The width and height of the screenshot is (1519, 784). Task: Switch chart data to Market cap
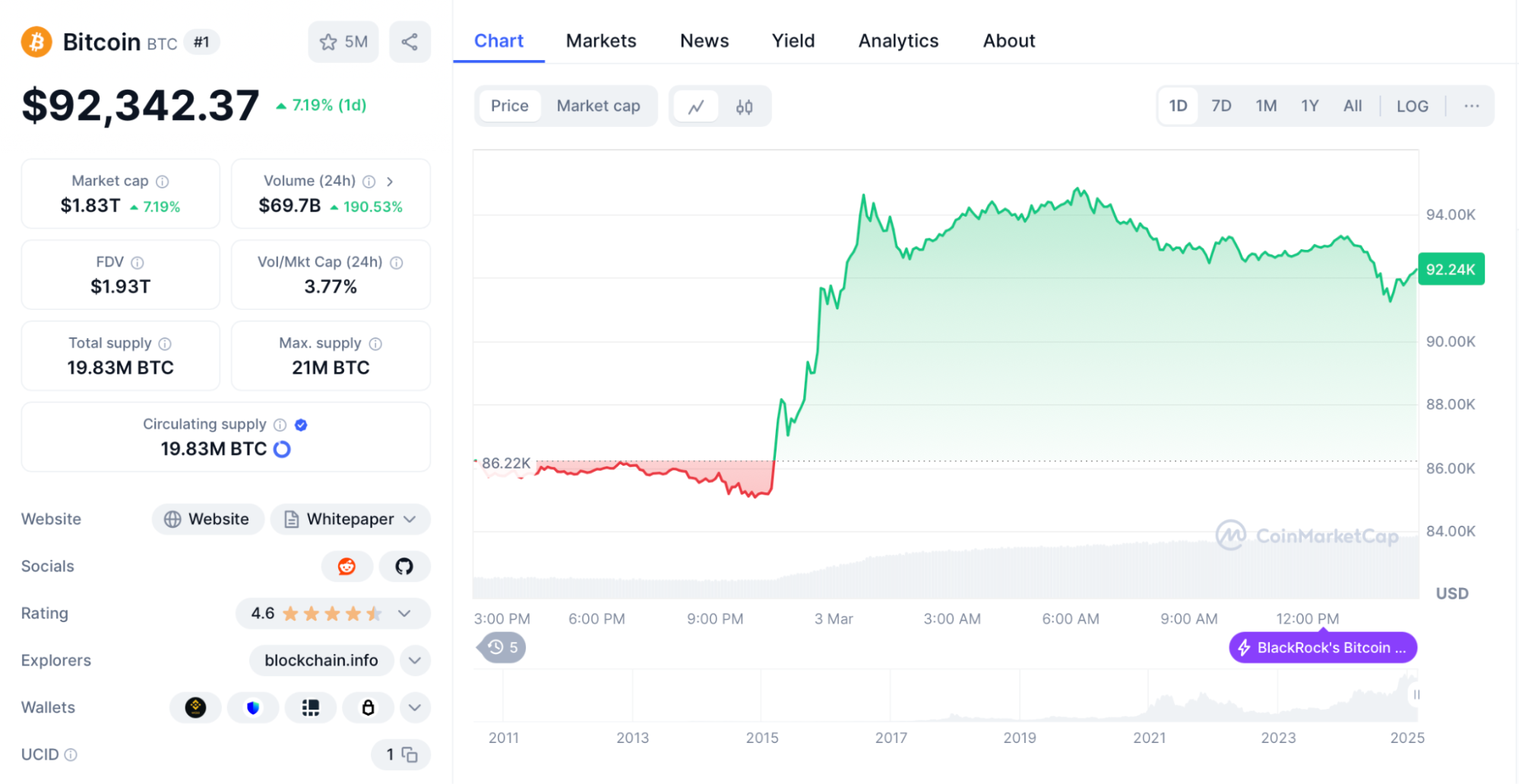[x=598, y=106]
